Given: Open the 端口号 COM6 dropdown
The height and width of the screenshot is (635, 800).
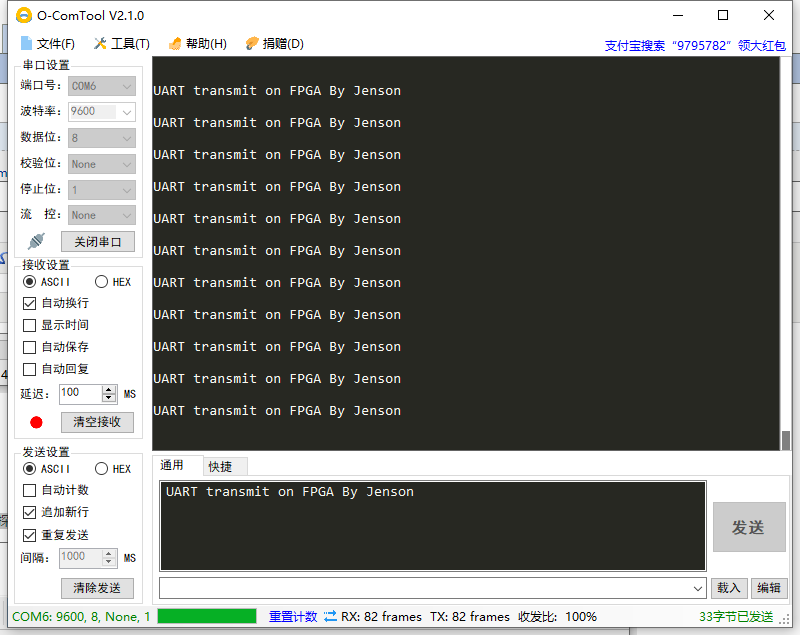Looking at the screenshot, I should pyautogui.click(x=102, y=86).
